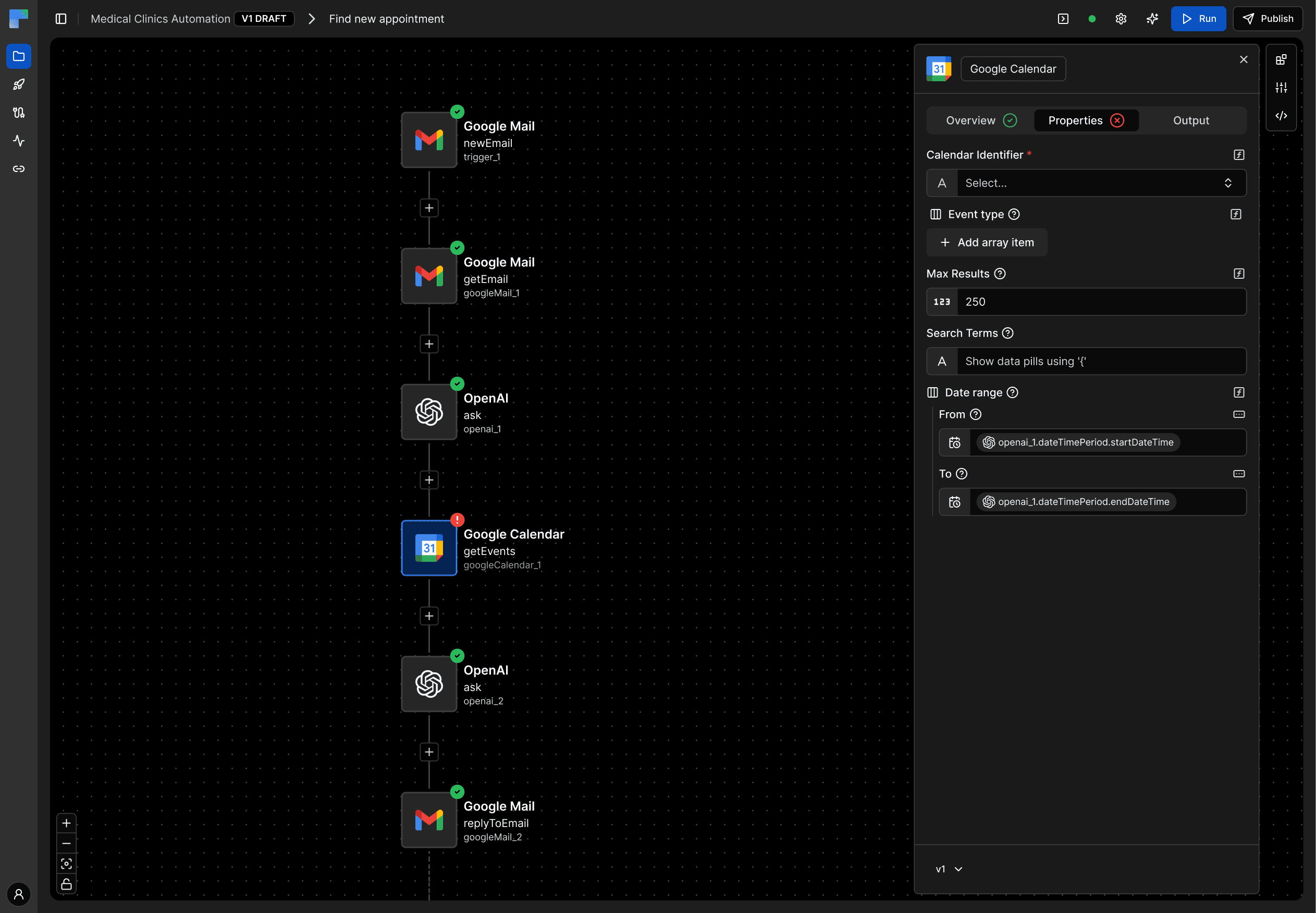Open the AI assistant sparkle icon
1316x913 pixels.
tap(1152, 18)
